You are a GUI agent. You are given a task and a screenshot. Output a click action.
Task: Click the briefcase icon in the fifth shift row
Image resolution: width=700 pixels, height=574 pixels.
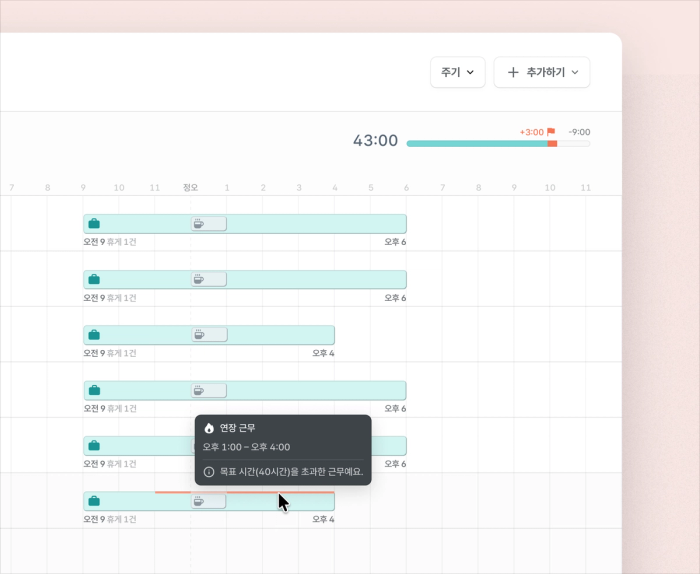94,445
